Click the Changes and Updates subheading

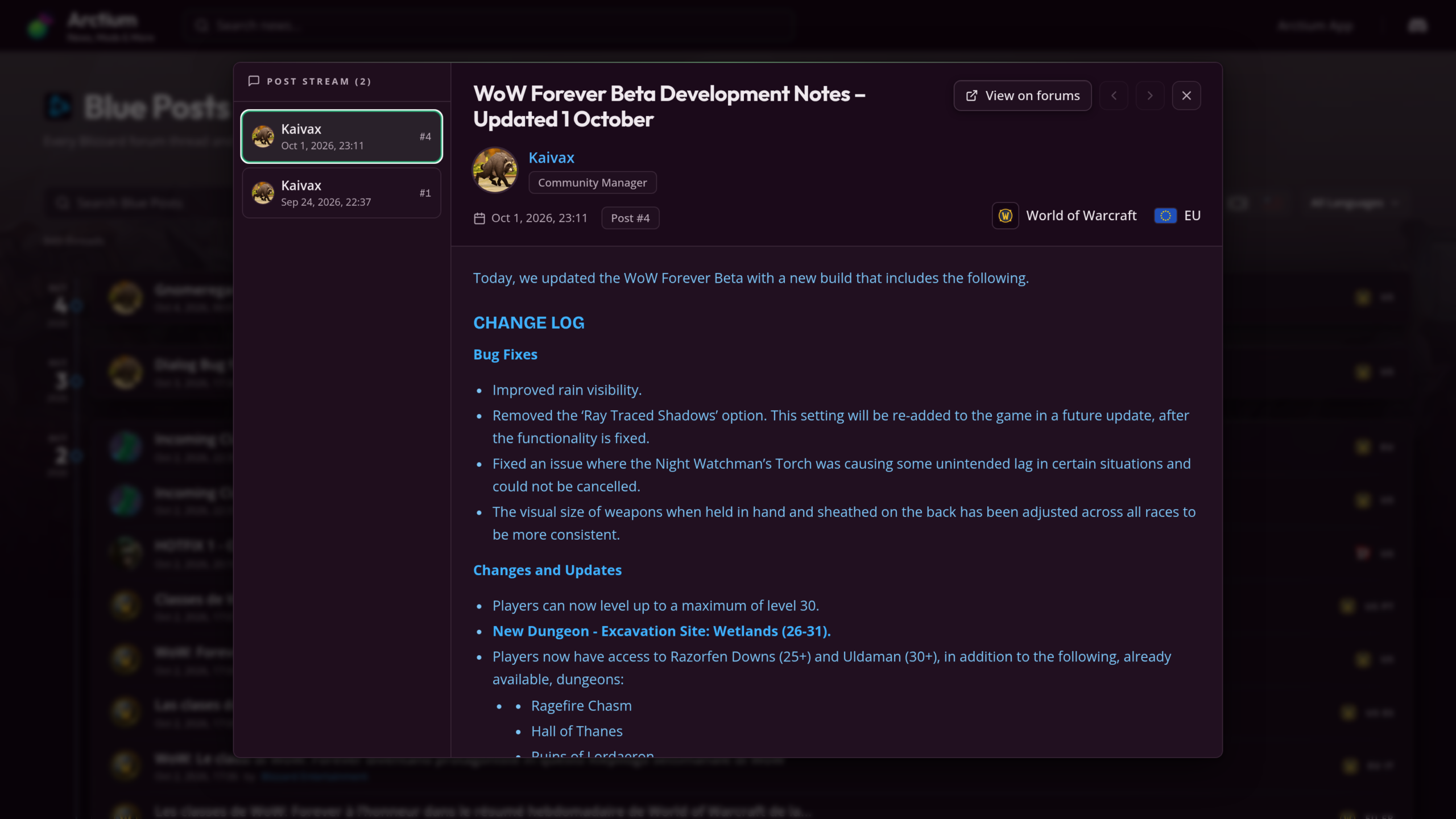click(x=547, y=570)
